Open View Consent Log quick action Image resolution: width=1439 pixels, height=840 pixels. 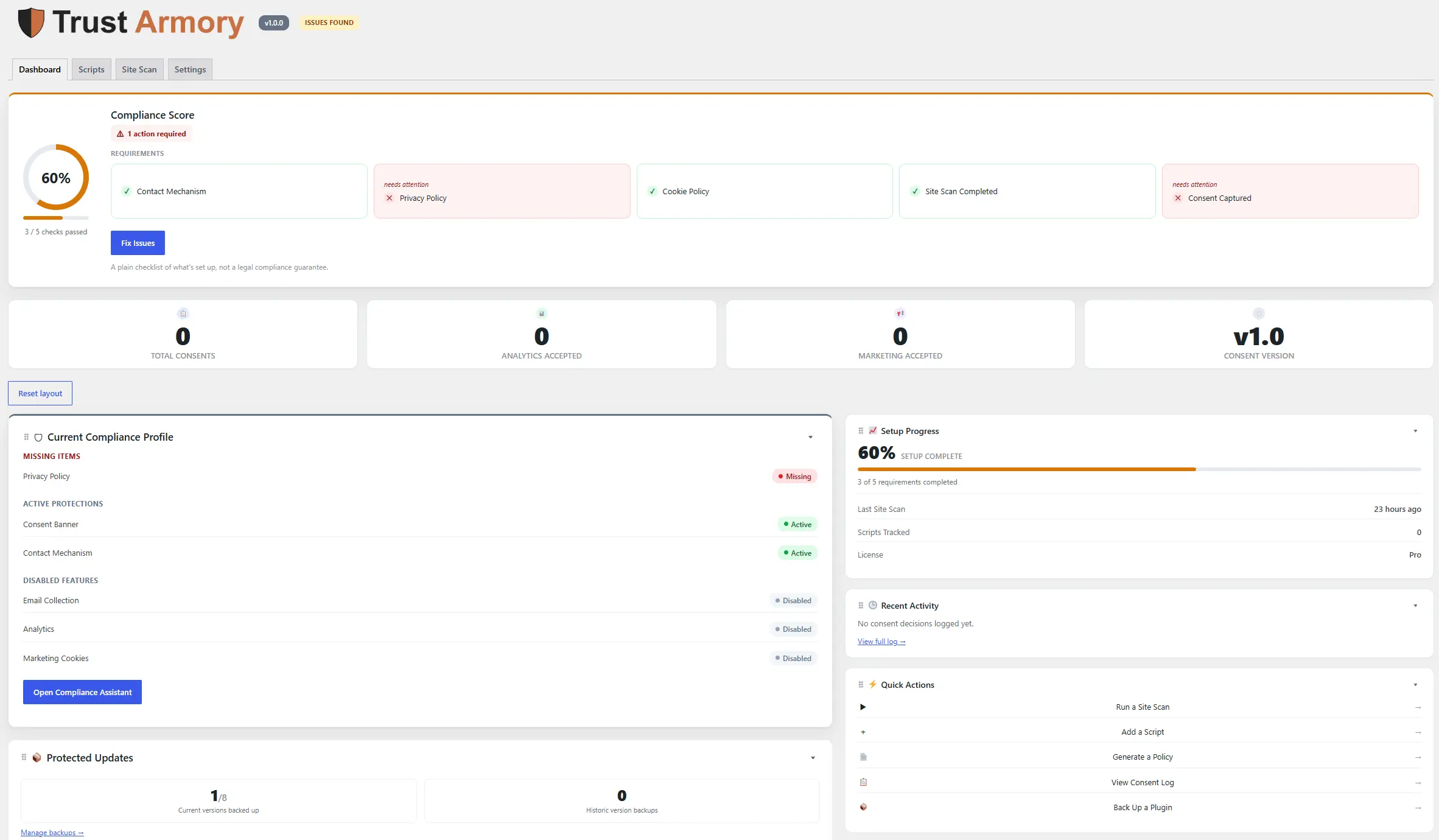[x=1139, y=782]
